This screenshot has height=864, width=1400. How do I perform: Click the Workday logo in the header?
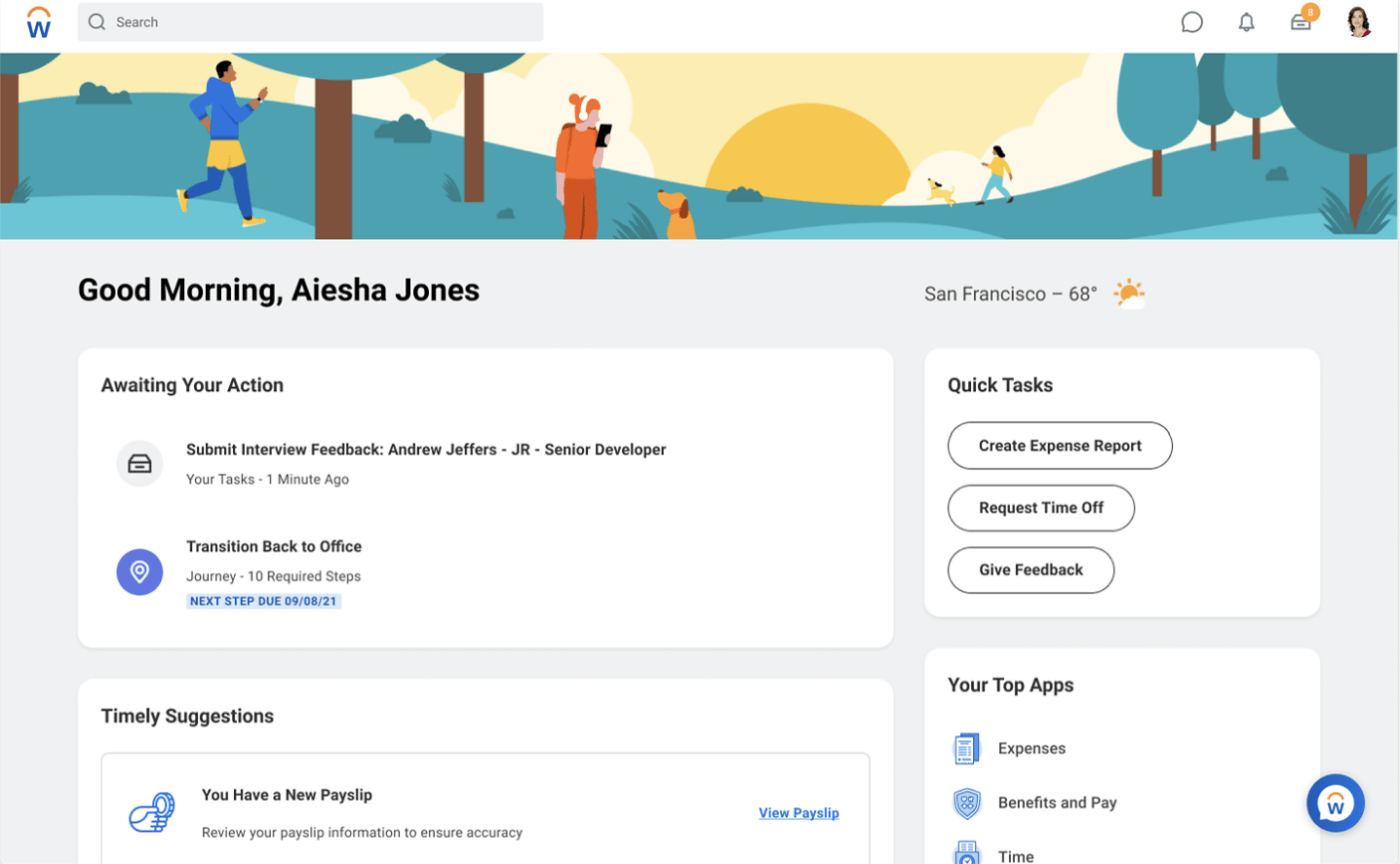(38, 22)
